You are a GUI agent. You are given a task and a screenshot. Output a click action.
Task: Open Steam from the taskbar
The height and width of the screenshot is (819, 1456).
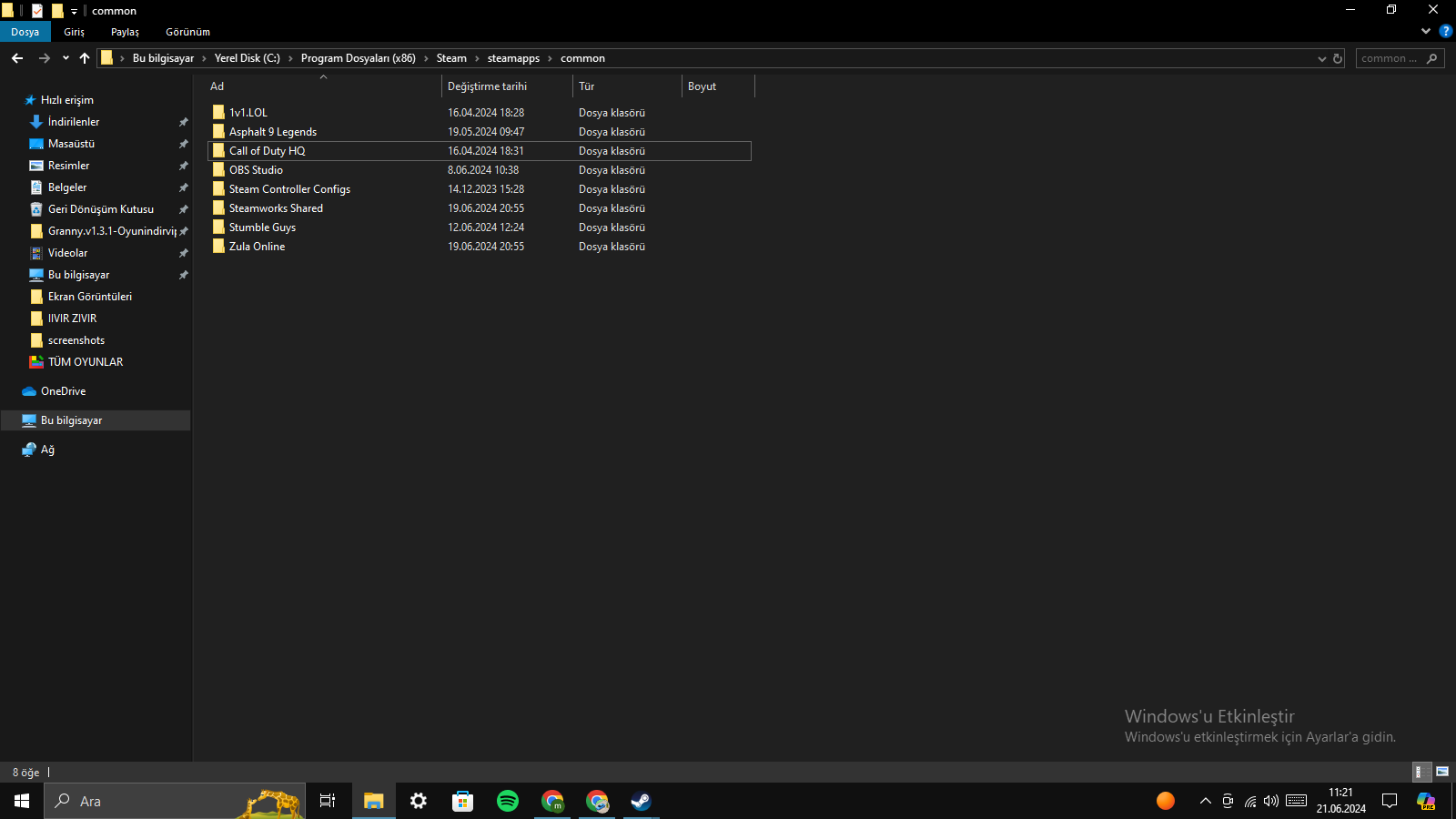point(642,801)
